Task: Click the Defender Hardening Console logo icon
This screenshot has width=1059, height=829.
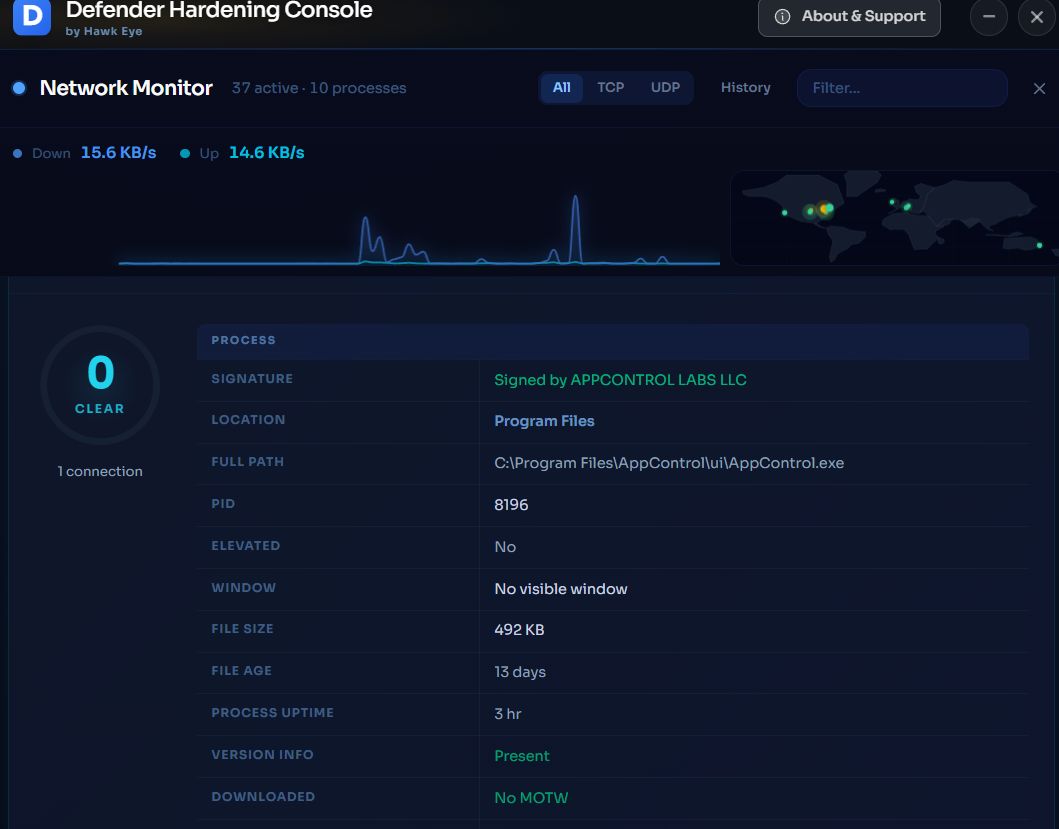Action: pyautogui.click(x=32, y=16)
